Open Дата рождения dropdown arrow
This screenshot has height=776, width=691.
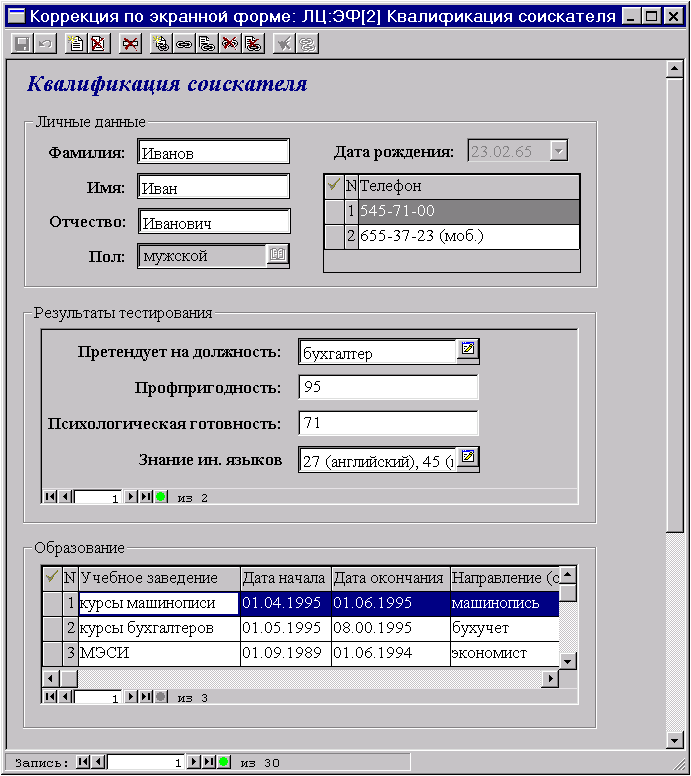tap(558, 151)
